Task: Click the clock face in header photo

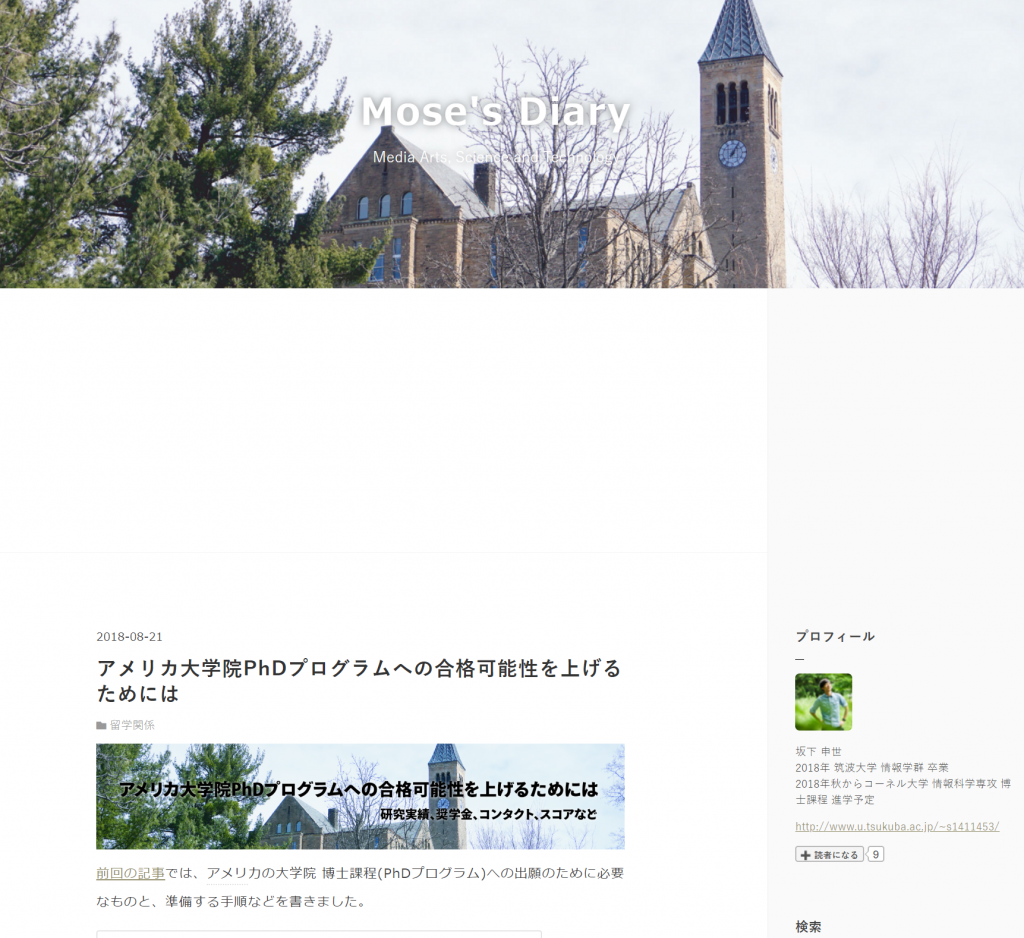Action: coord(732,153)
